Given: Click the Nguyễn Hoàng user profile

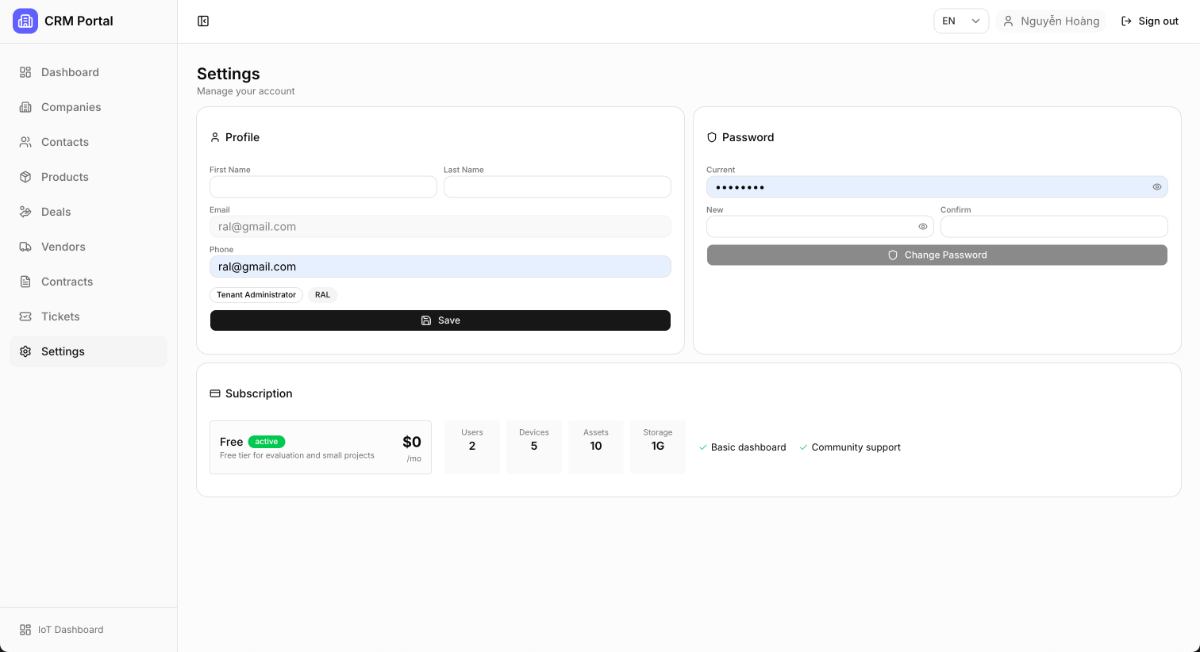Looking at the screenshot, I should click(x=1051, y=21).
